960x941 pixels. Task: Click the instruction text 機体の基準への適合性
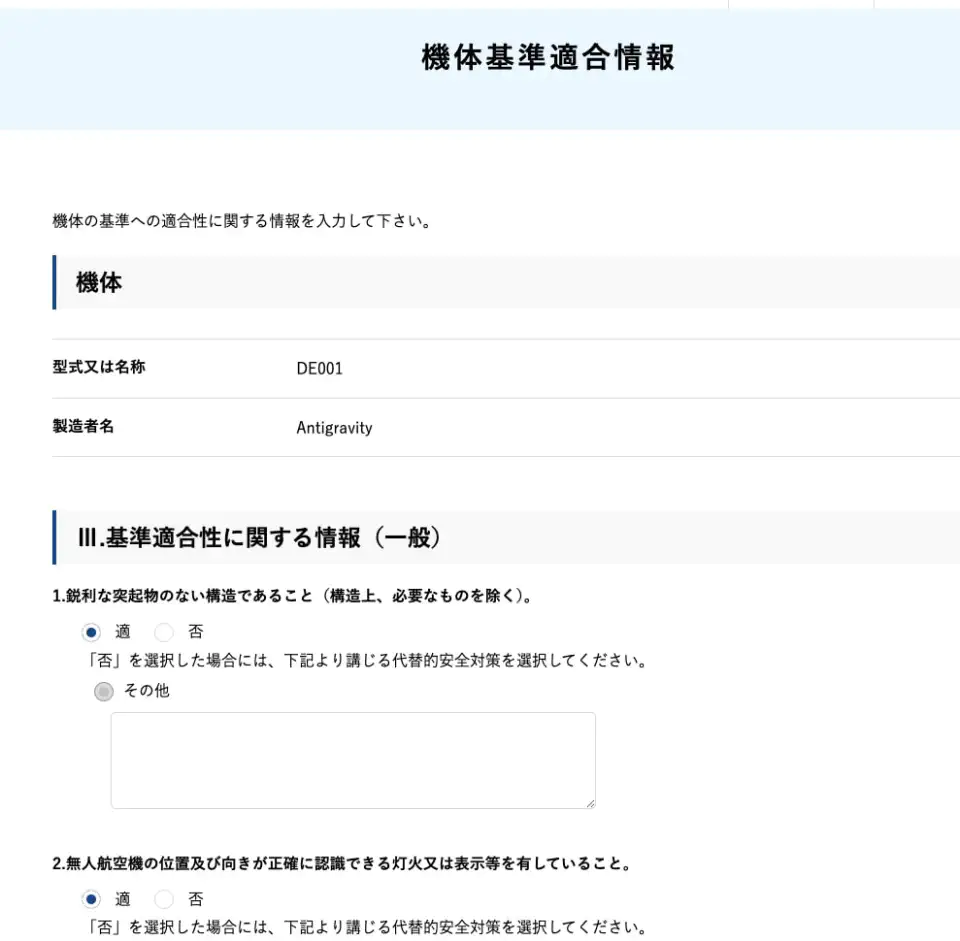point(242,221)
